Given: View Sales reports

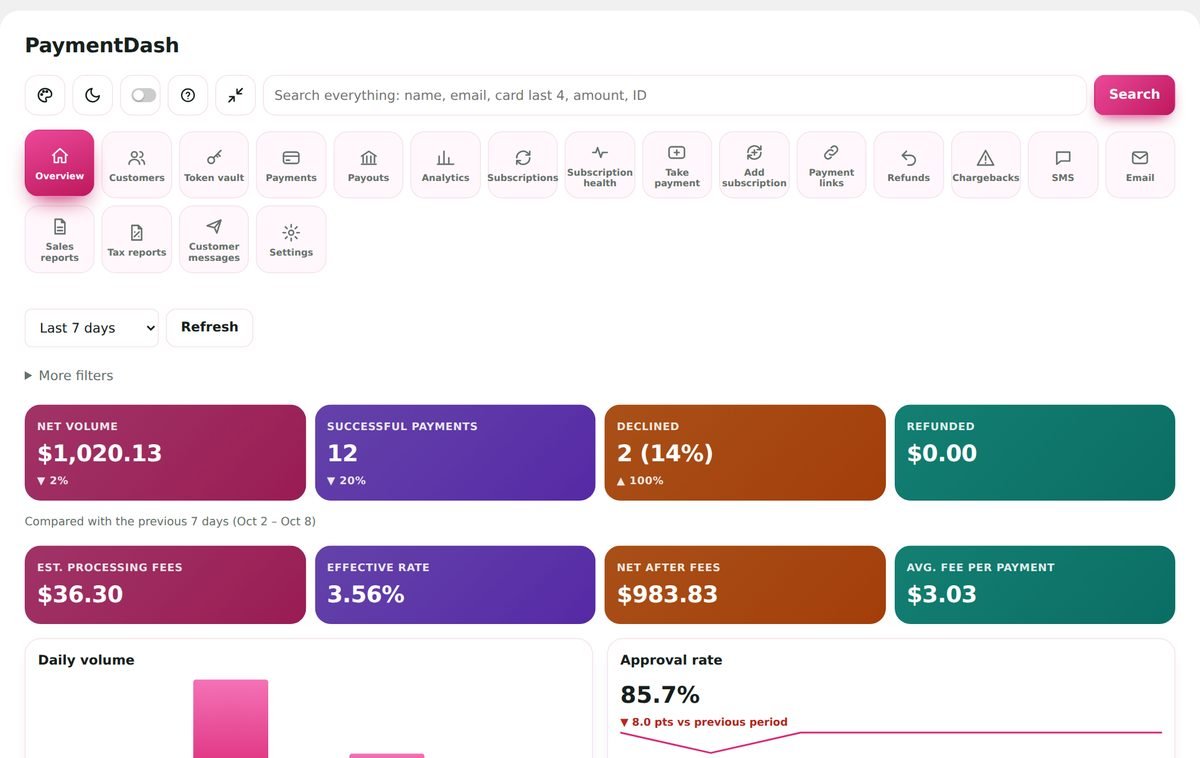Looking at the screenshot, I should [59, 240].
